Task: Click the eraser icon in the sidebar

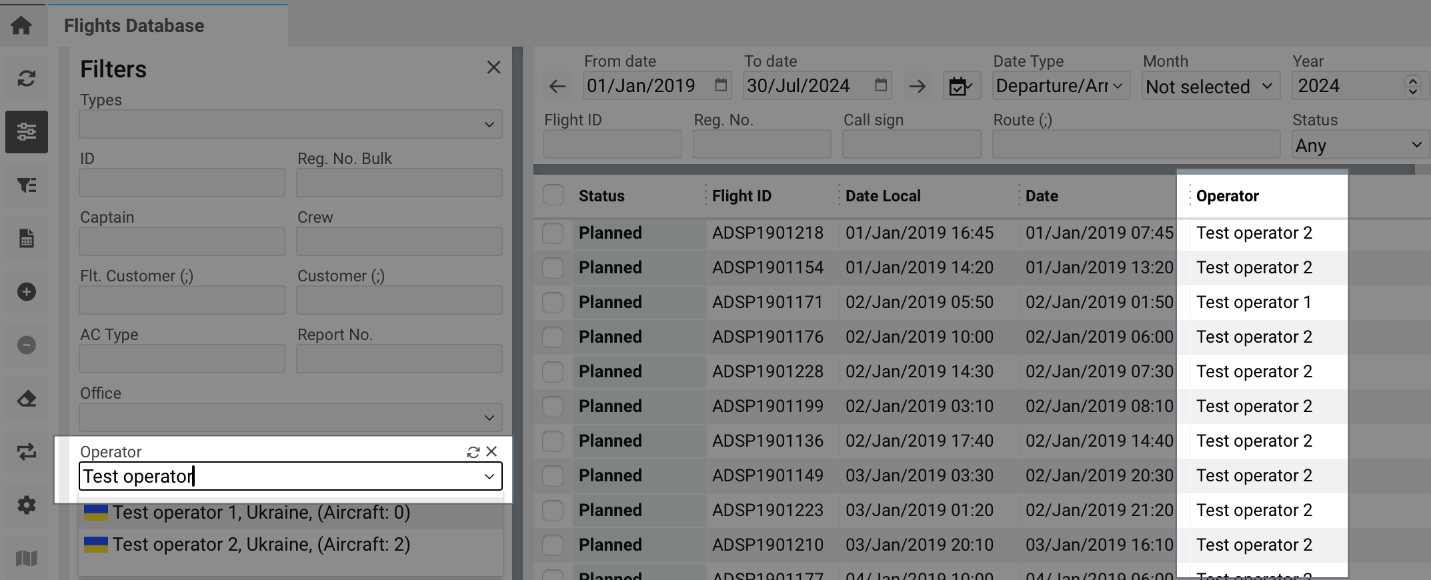Action: tap(24, 398)
